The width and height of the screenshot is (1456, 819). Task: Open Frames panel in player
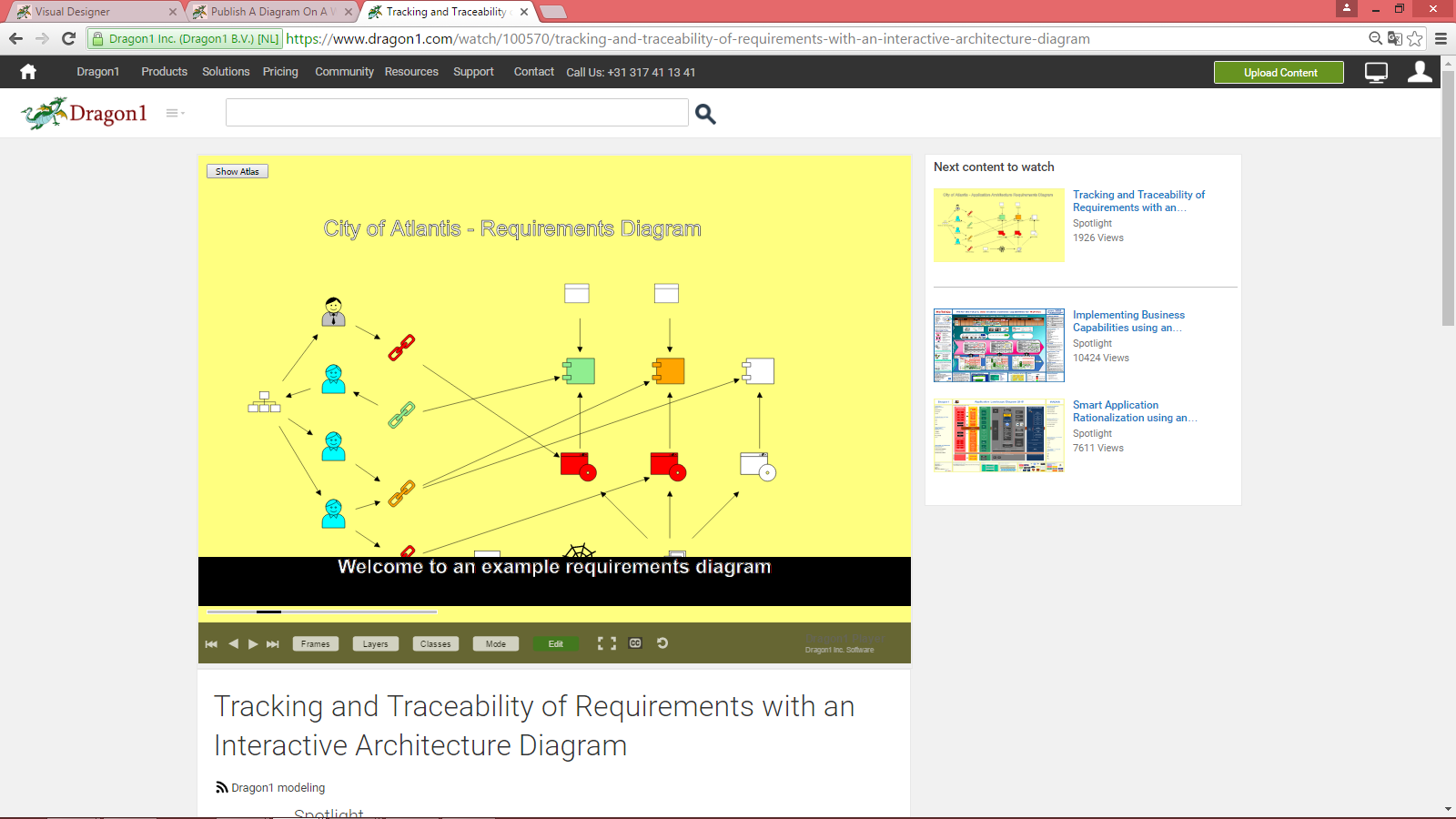tap(316, 643)
